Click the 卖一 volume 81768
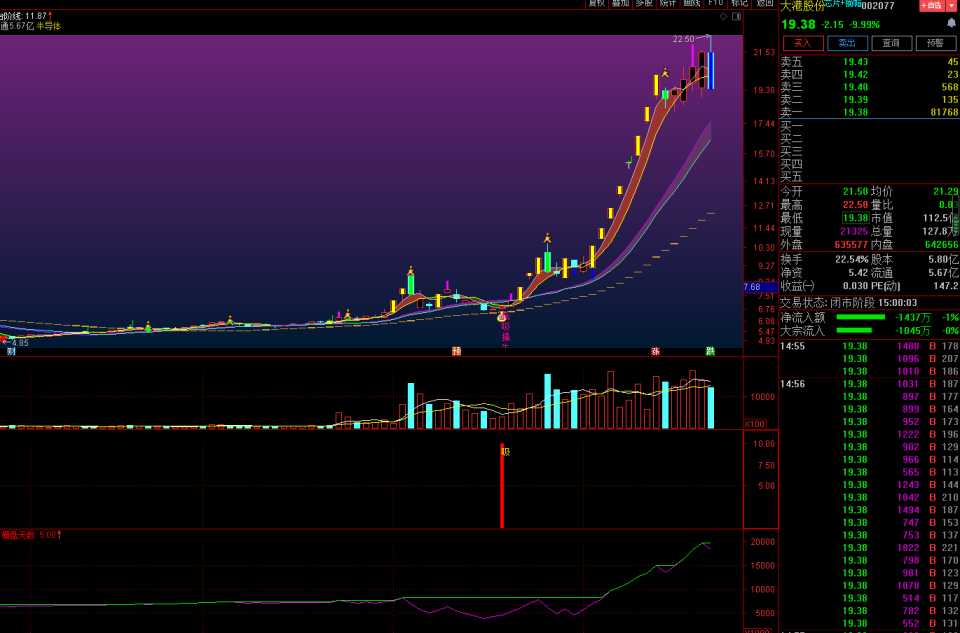The image size is (960, 633). click(x=943, y=113)
